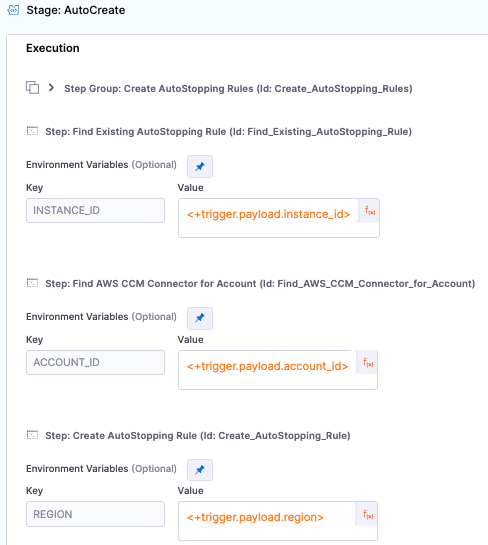The image size is (488, 545).
Task: Open expression selector for REGION value
Action: pos(367,514)
